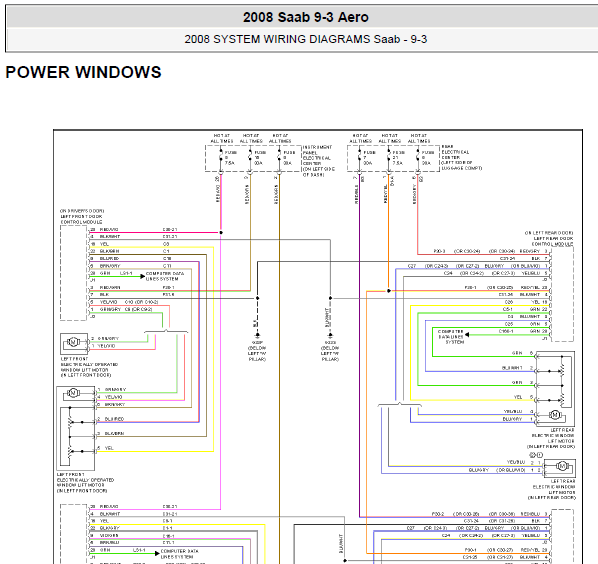The image size is (598, 564).
Task: Click the 'C9 (OR C9-2)' connector label
Action: 138,309
